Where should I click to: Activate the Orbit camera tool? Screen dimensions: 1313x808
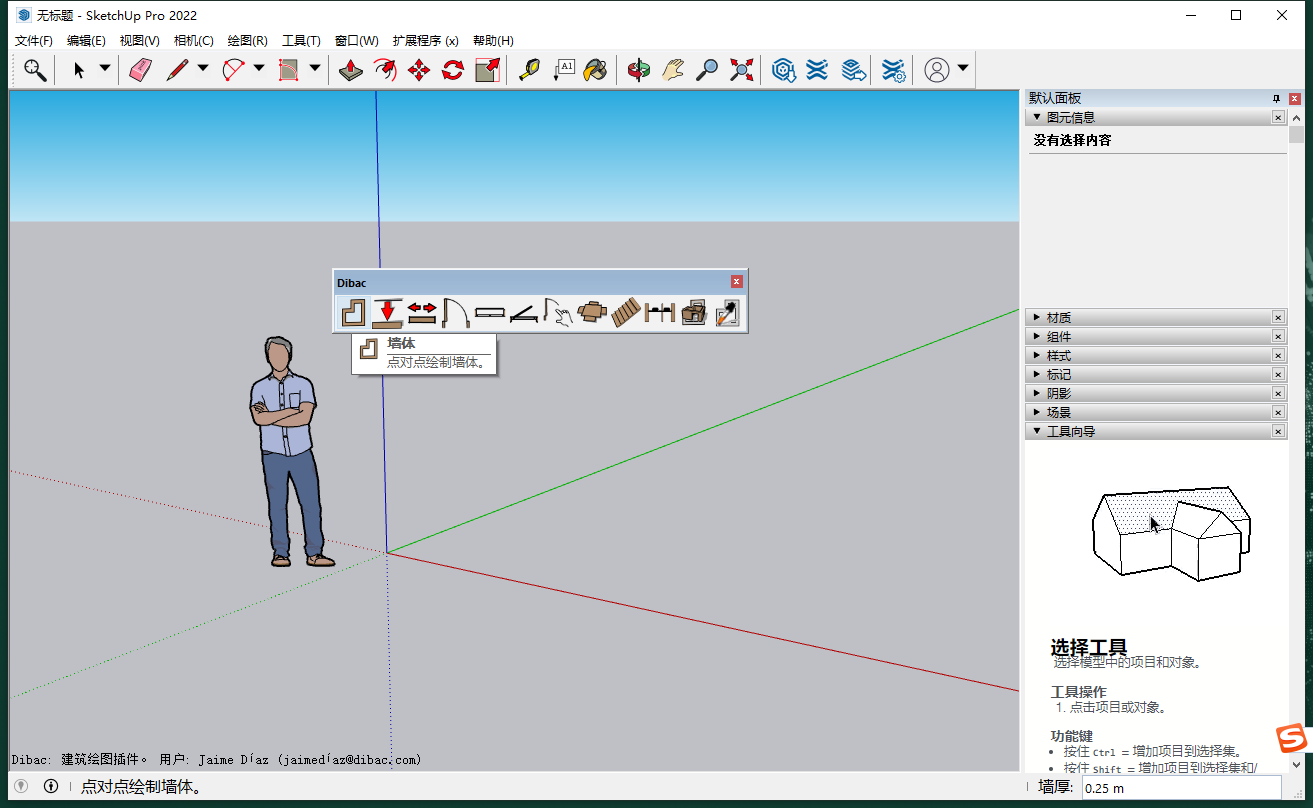click(639, 70)
